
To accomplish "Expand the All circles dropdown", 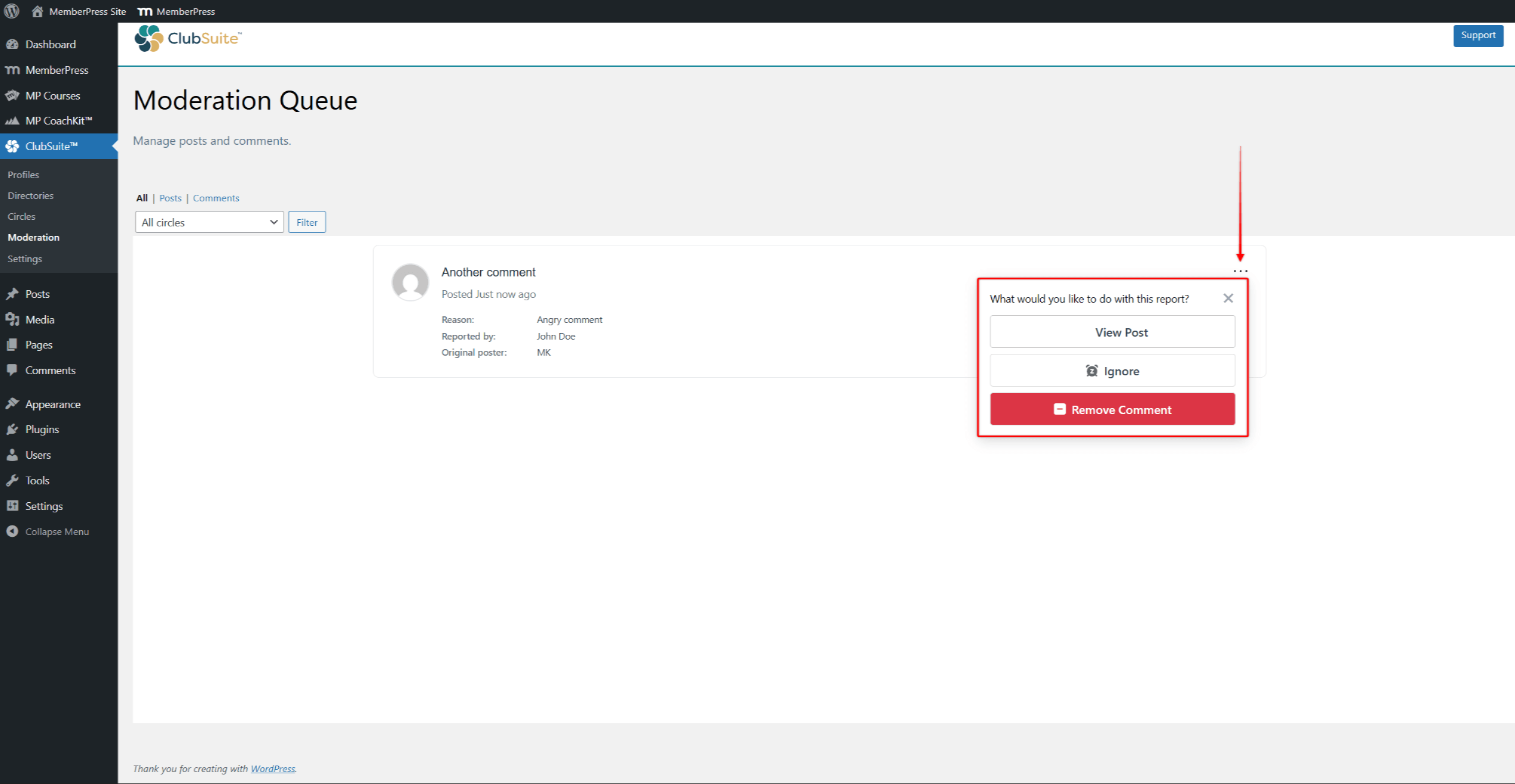I will click(209, 222).
